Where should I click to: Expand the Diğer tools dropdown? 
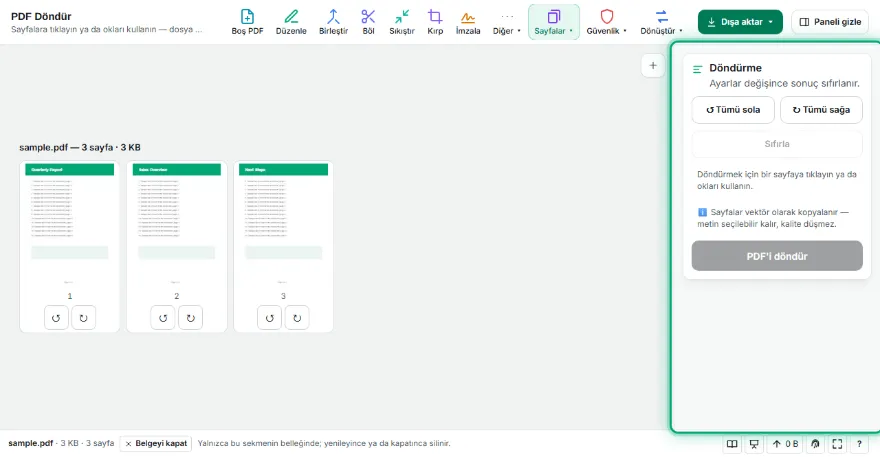507,22
